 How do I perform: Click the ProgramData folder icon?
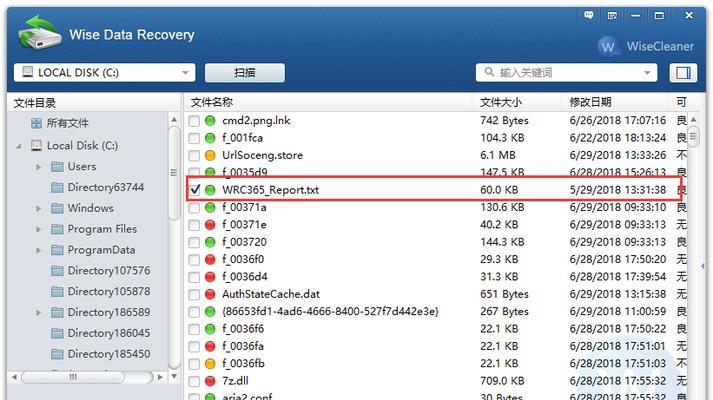coord(57,250)
